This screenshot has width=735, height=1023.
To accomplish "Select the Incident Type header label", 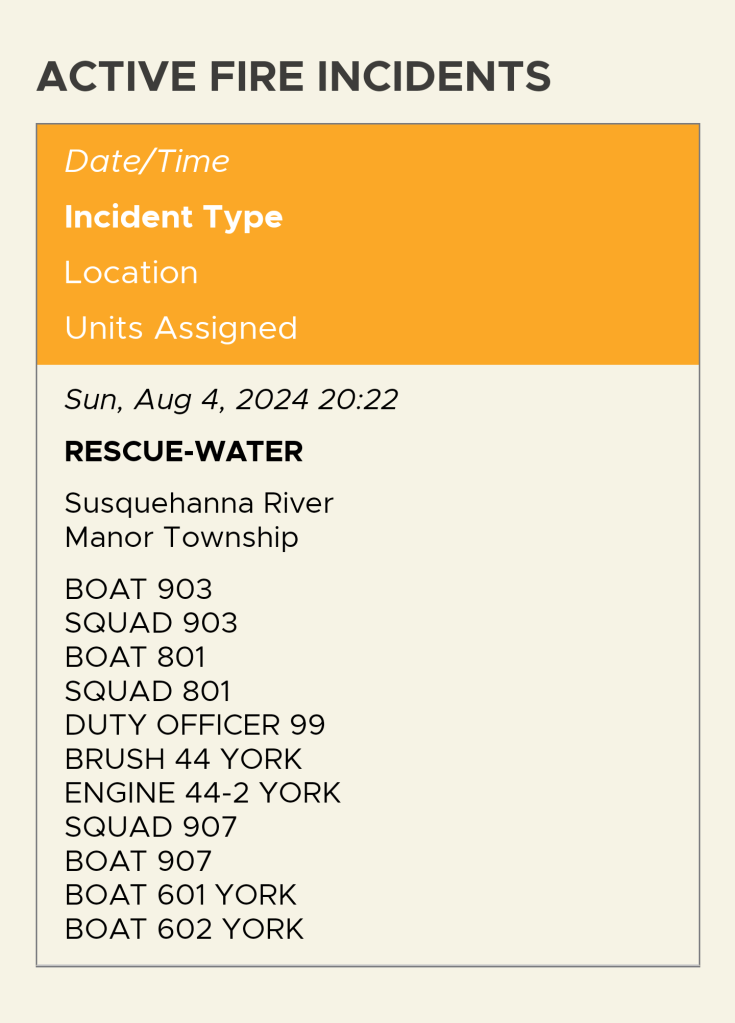I will (x=173, y=218).
